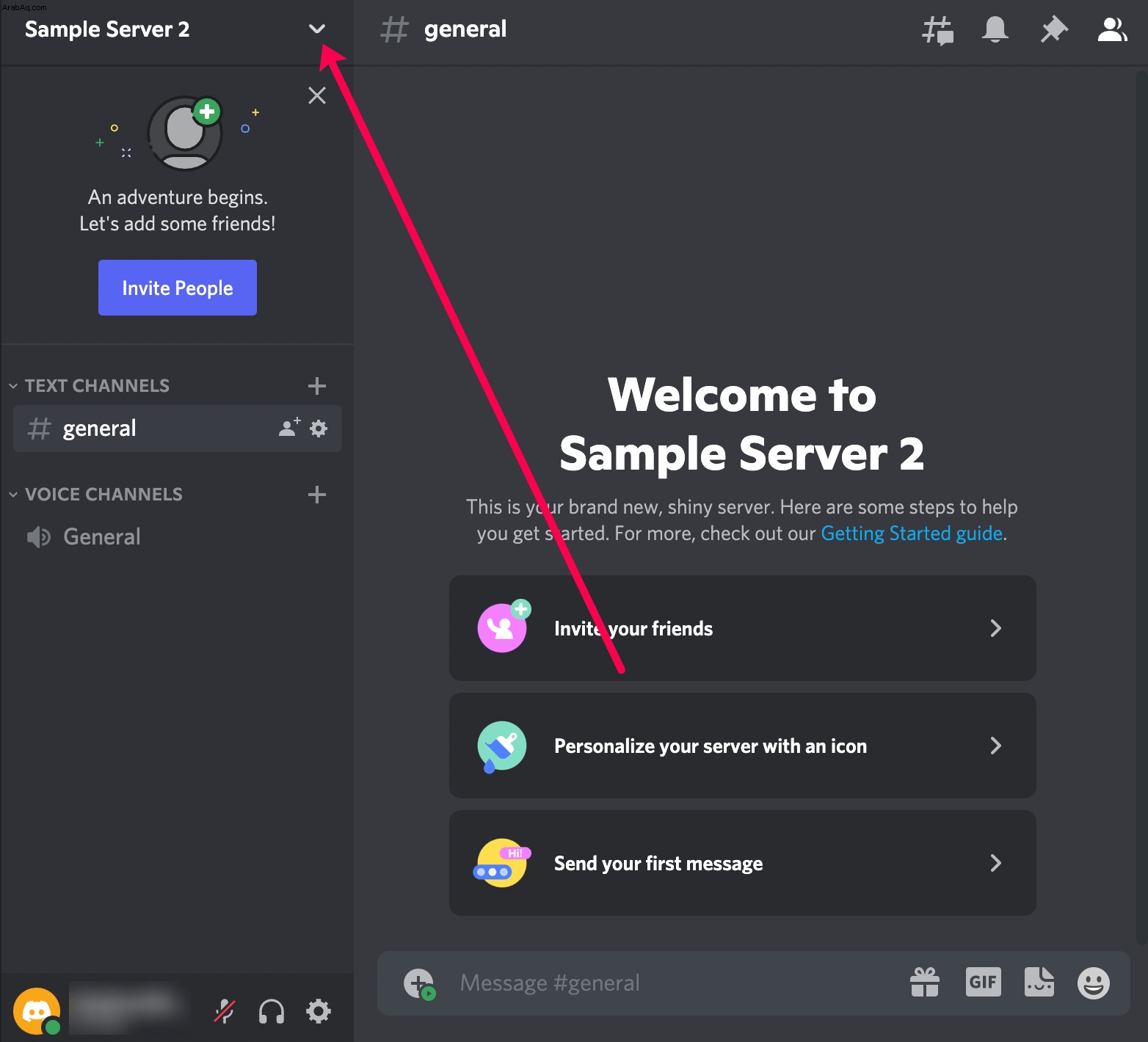The height and width of the screenshot is (1042, 1148).
Task: Open Send your first message card
Action: [x=742, y=863]
